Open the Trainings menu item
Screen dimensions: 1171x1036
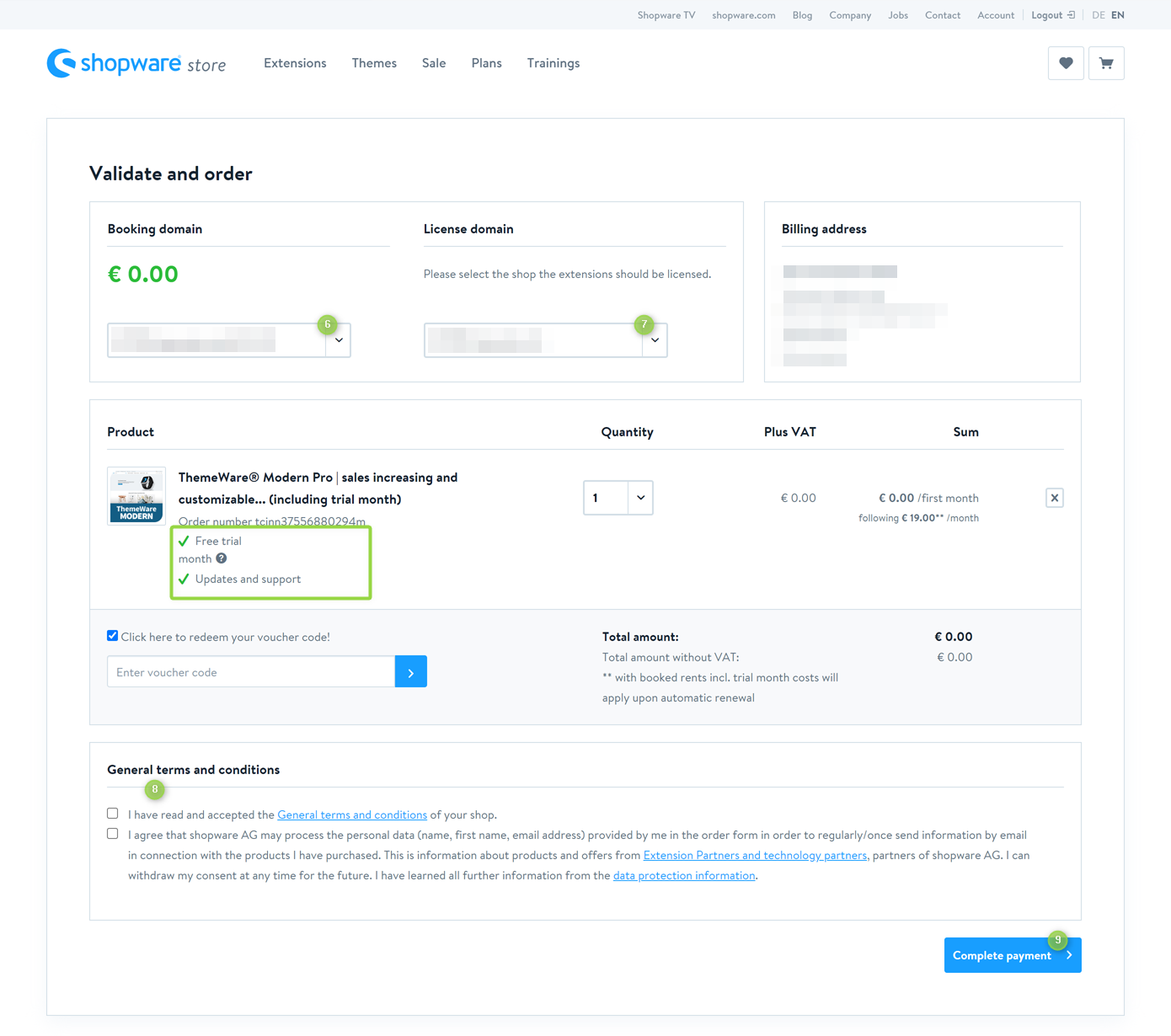553,63
